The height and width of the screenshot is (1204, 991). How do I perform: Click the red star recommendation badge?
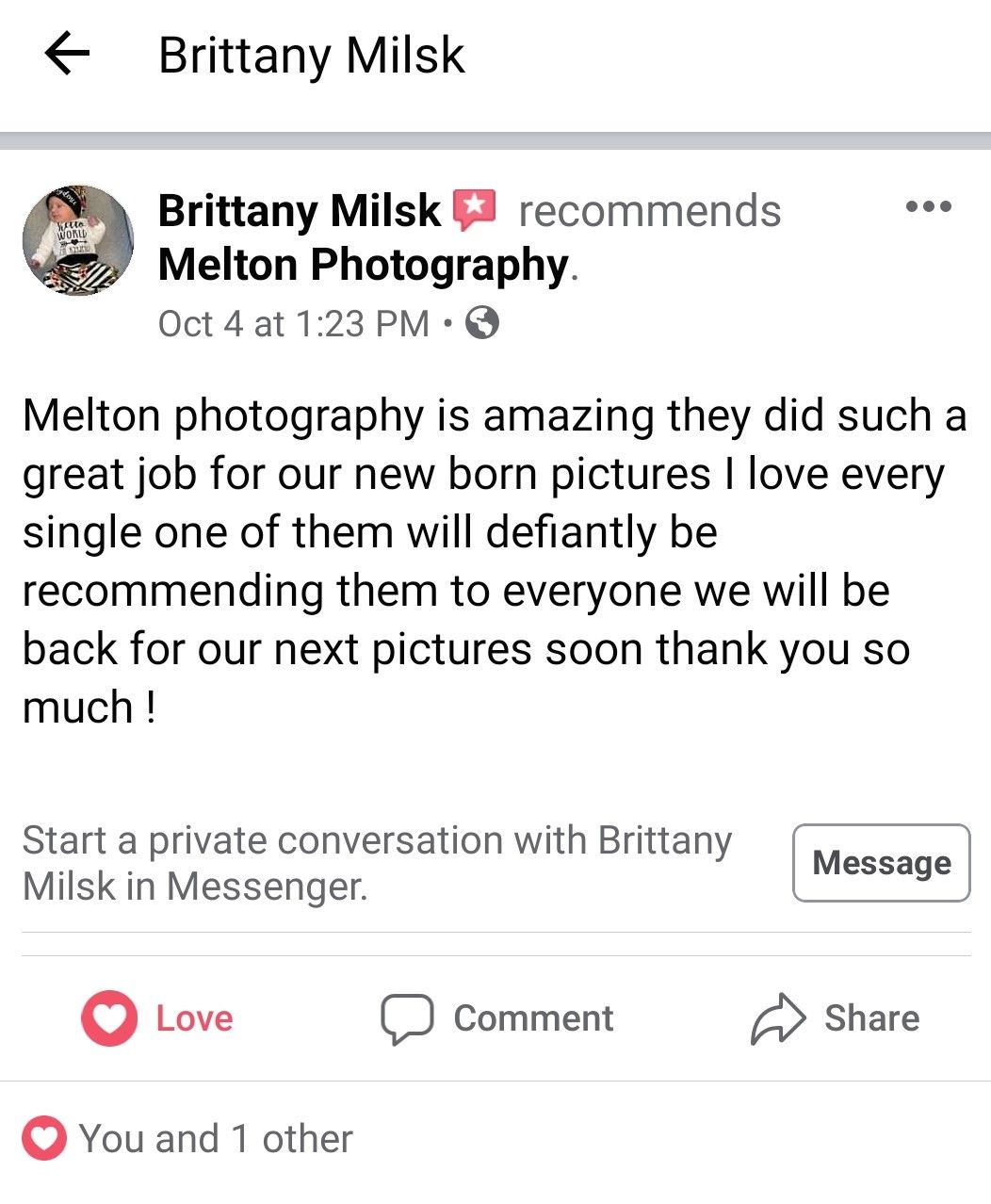475,209
